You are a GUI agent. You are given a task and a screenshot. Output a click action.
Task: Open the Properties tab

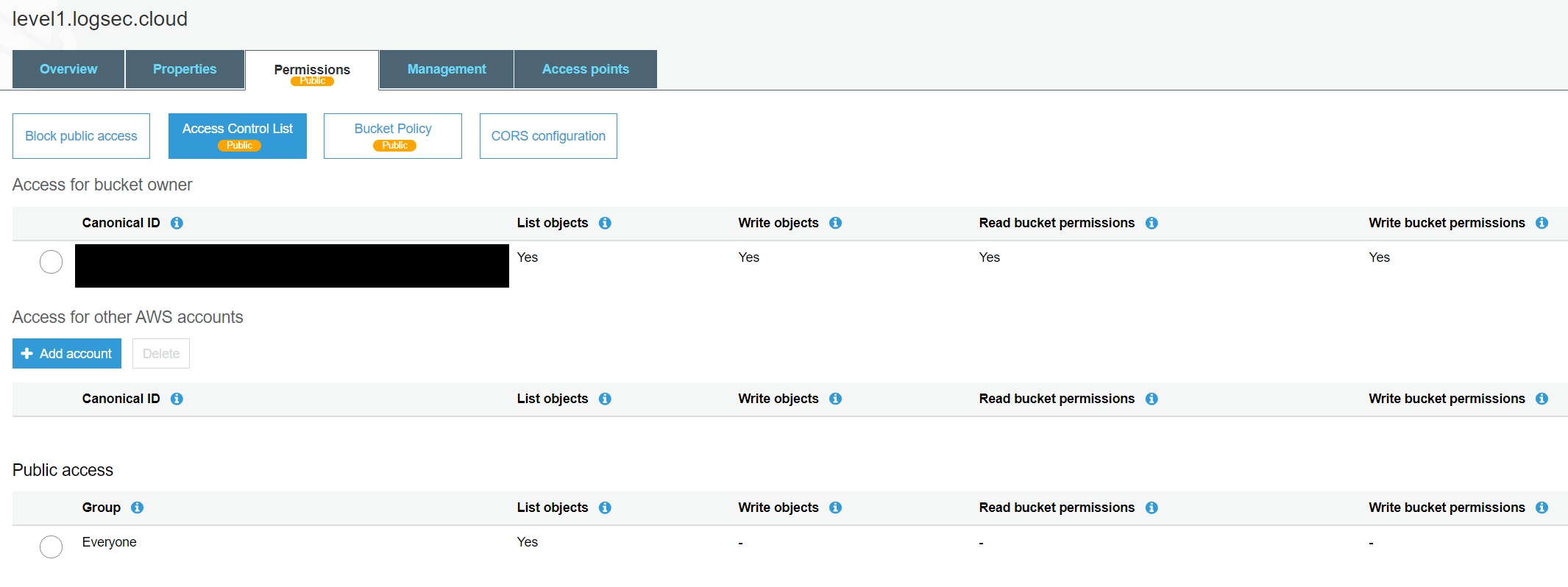(185, 69)
